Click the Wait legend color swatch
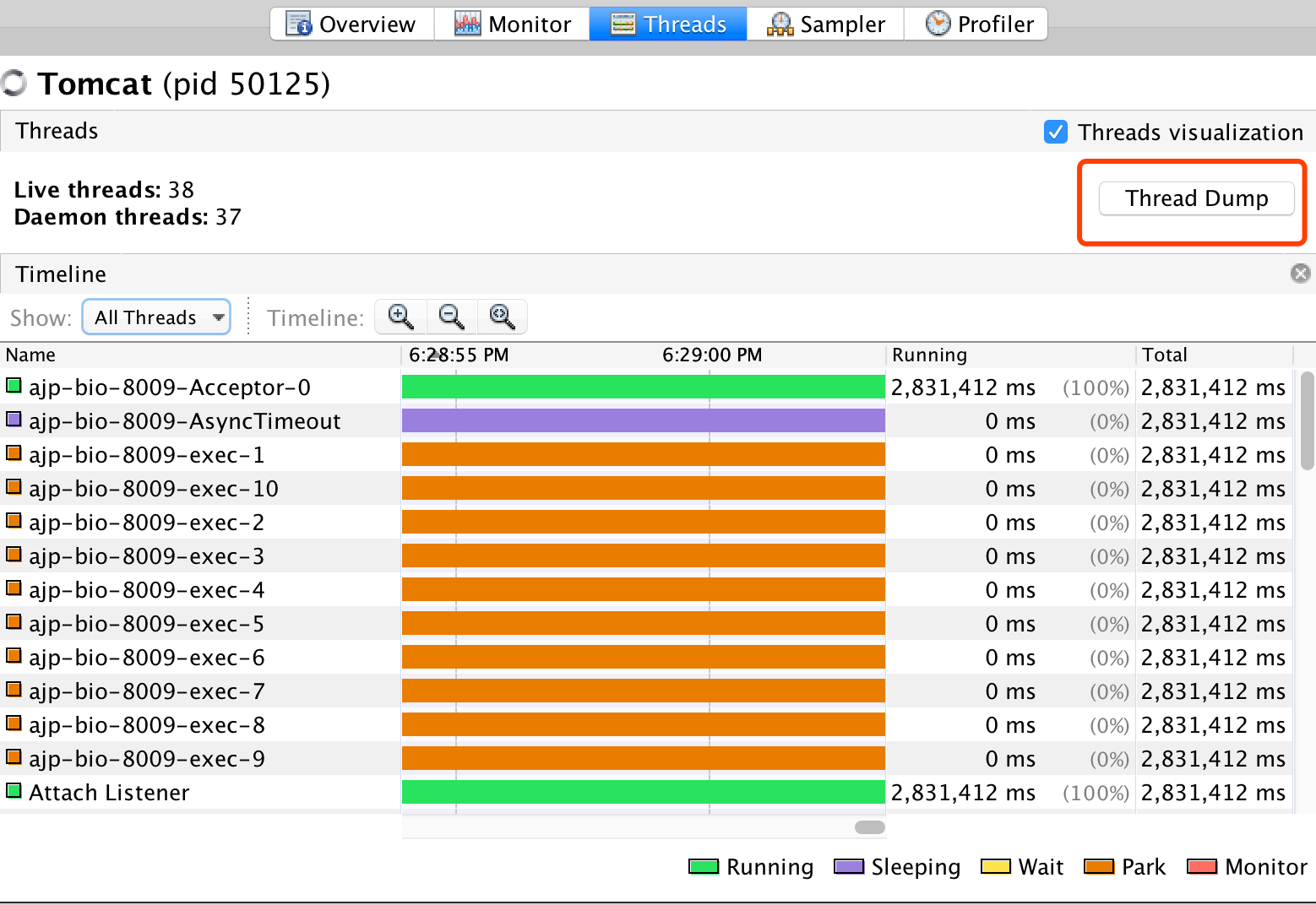The width and height of the screenshot is (1316, 905). [x=996, y=866]
